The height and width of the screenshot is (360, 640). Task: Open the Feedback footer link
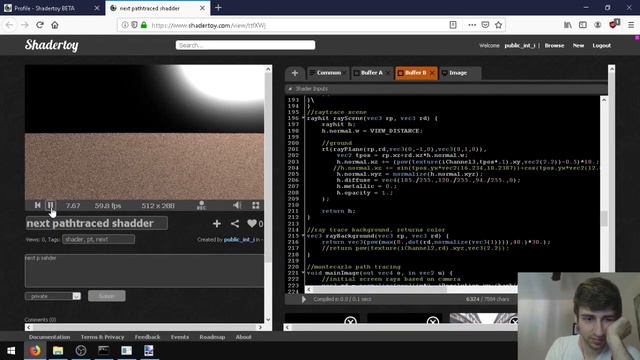pos(147,337)
